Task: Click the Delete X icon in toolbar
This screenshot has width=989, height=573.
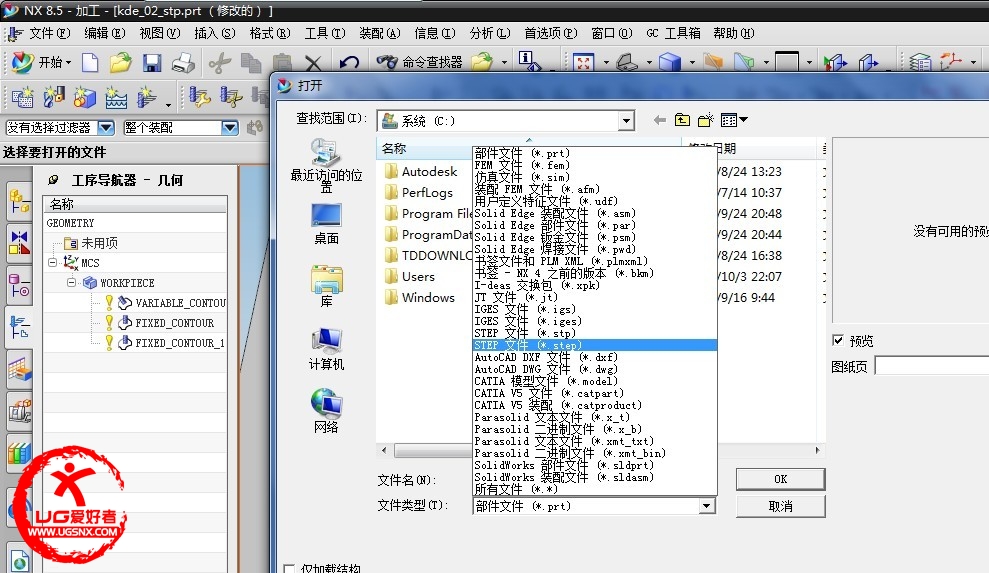Action: [313, 62]
